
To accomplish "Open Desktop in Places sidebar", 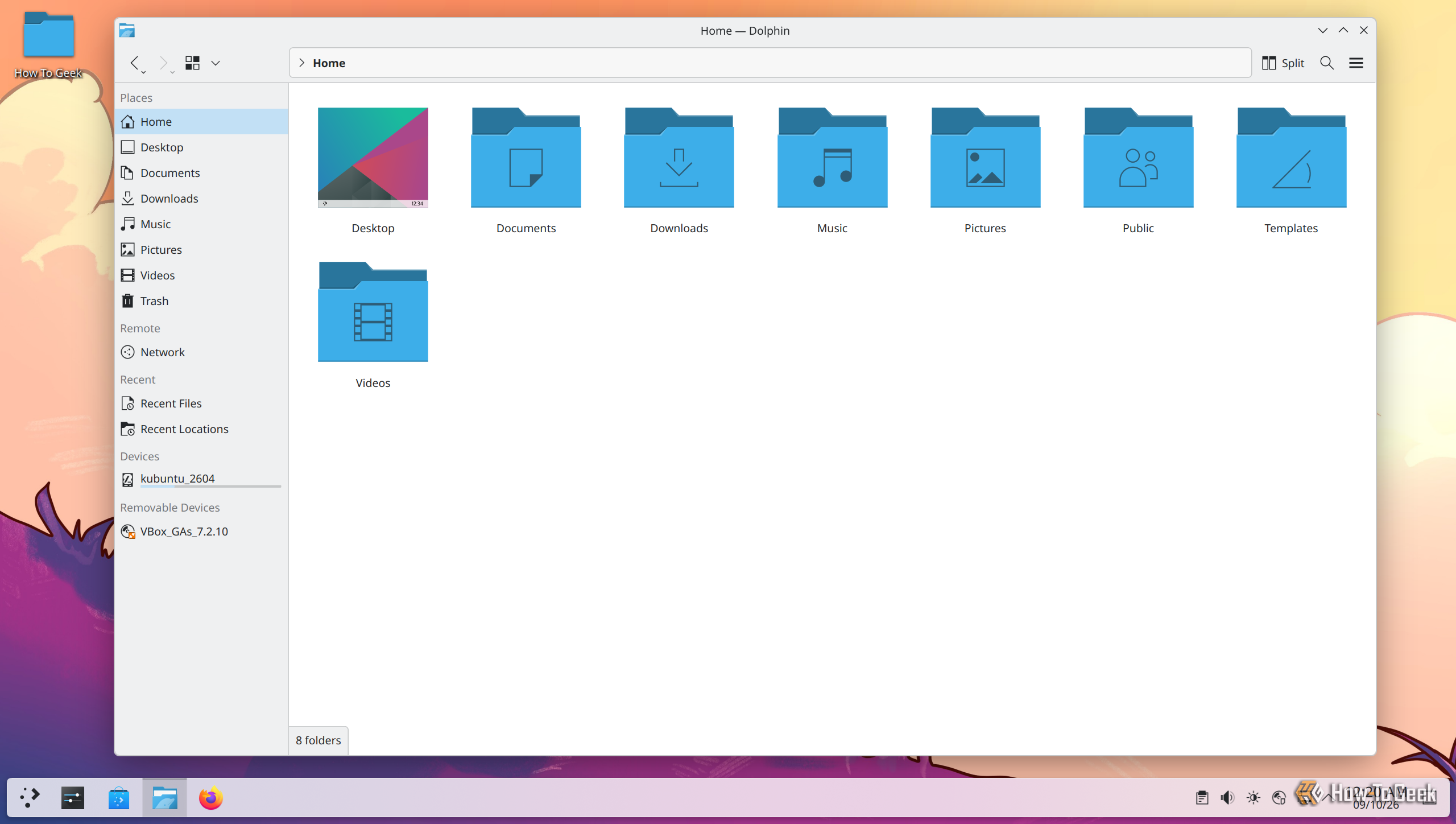I will point(201,147).
